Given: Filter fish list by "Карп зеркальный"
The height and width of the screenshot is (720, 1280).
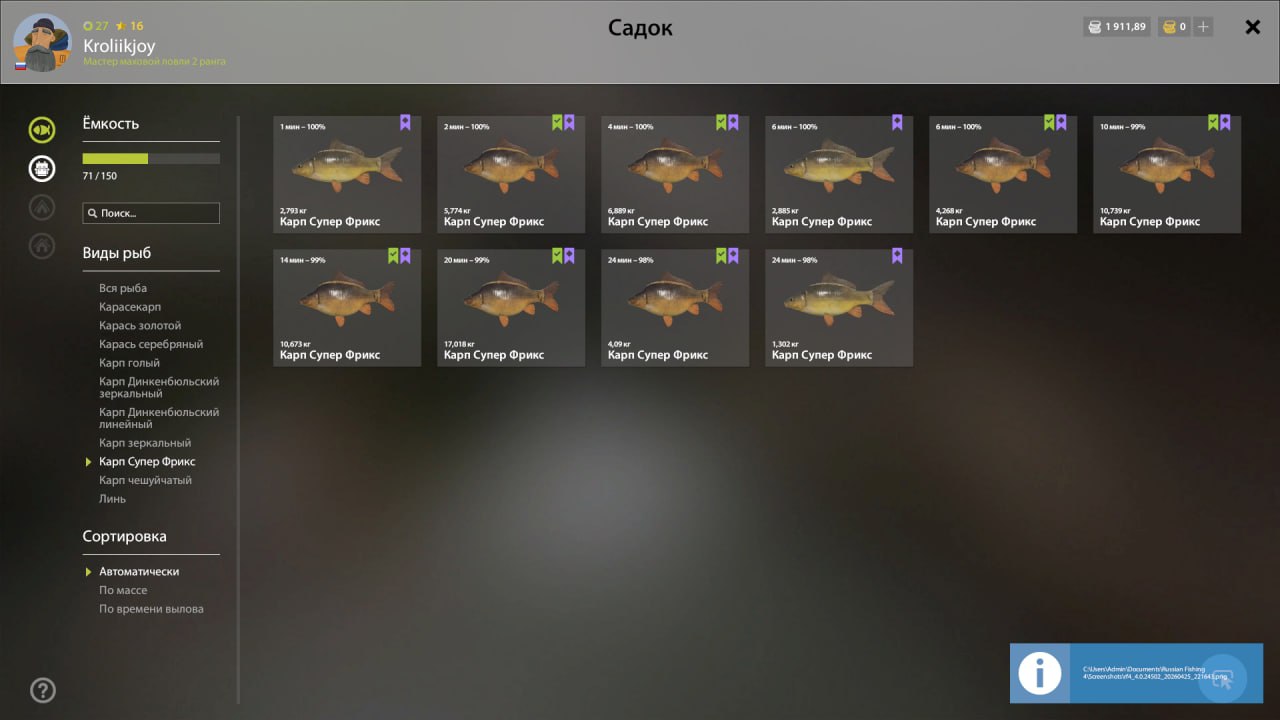Looking at the screenshot, I should coord(145,443).
